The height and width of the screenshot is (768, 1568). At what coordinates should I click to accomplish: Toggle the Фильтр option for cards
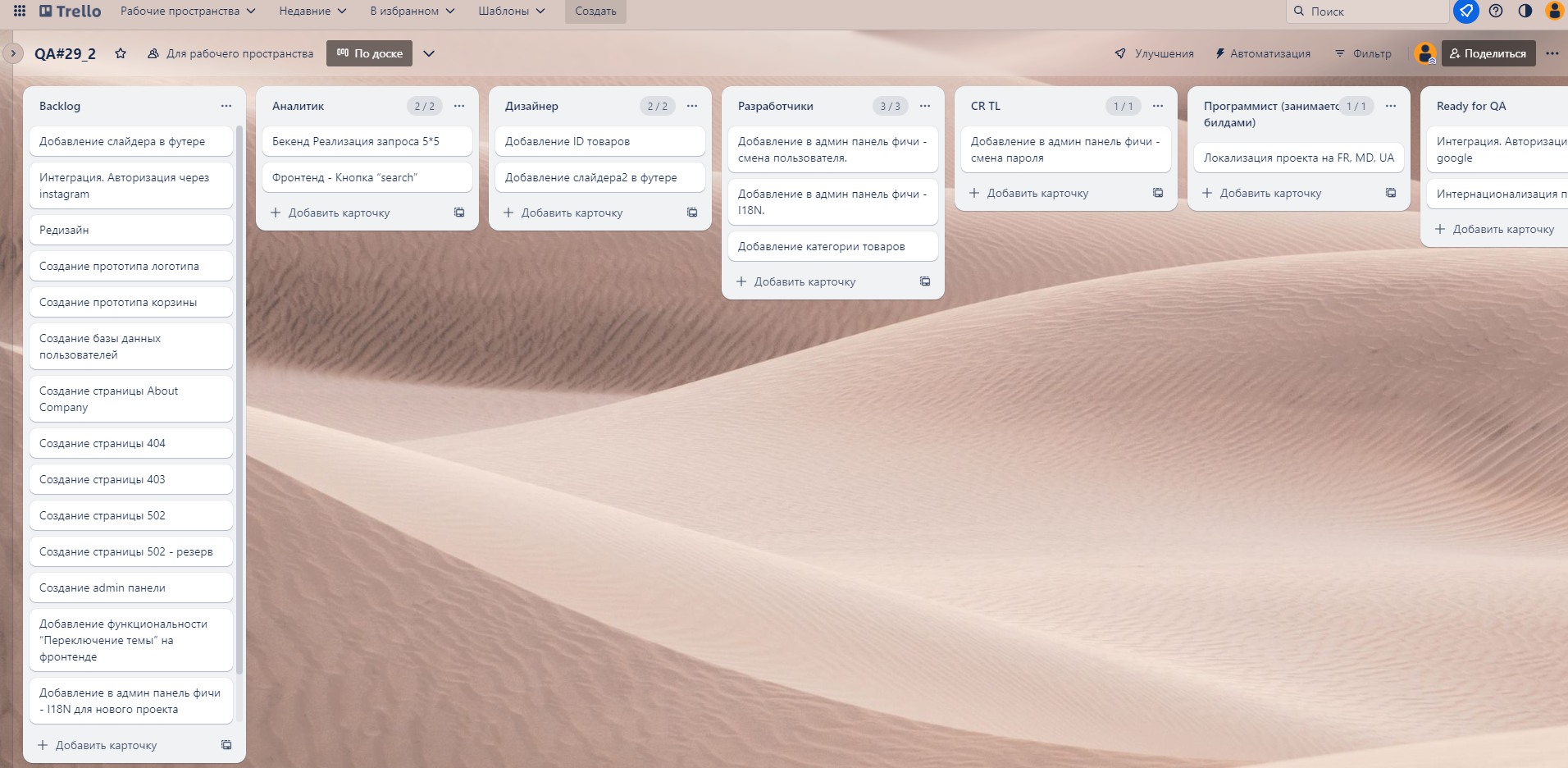1363,53
